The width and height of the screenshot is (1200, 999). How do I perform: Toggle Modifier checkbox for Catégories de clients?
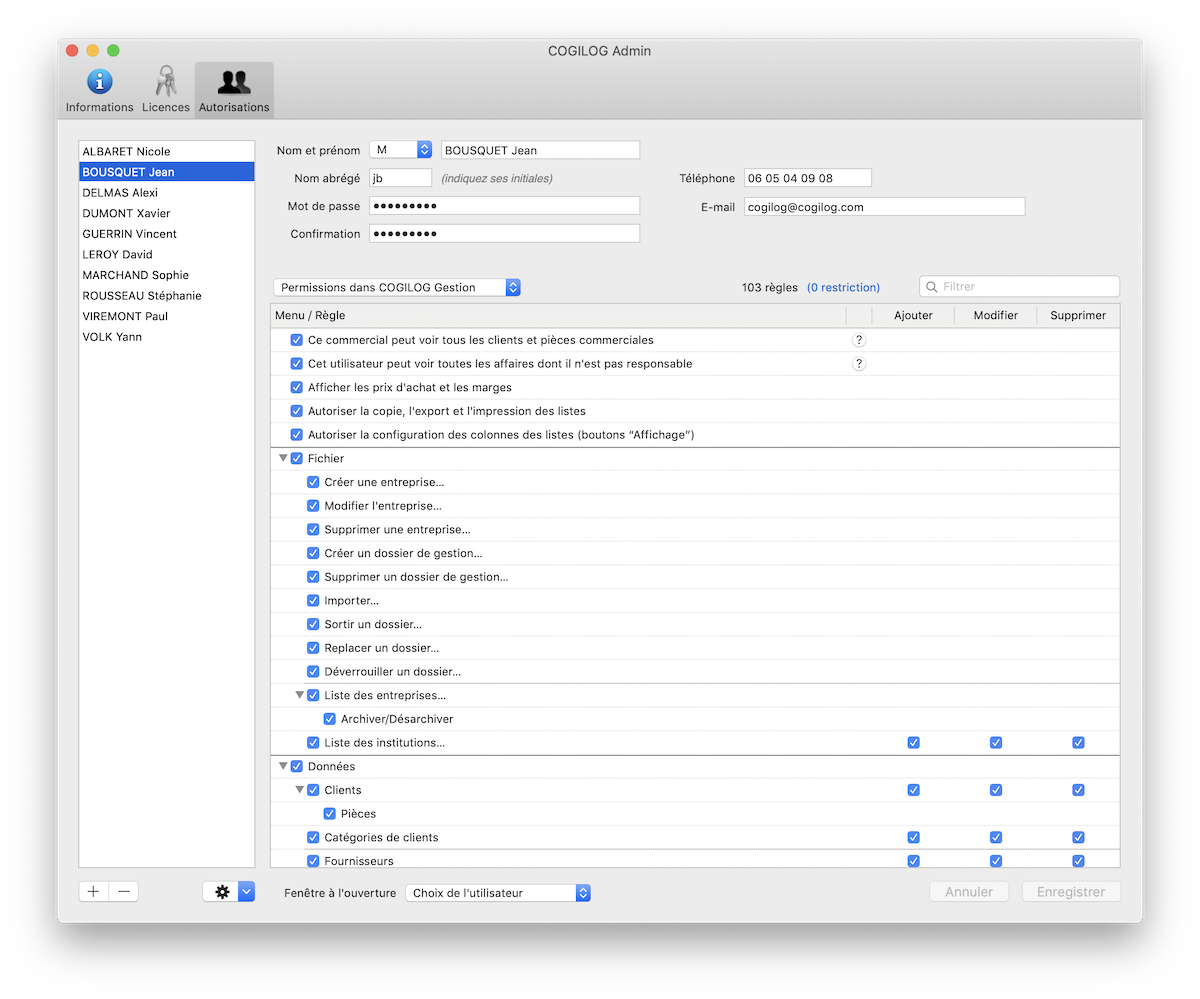click(x=996, y=838)
